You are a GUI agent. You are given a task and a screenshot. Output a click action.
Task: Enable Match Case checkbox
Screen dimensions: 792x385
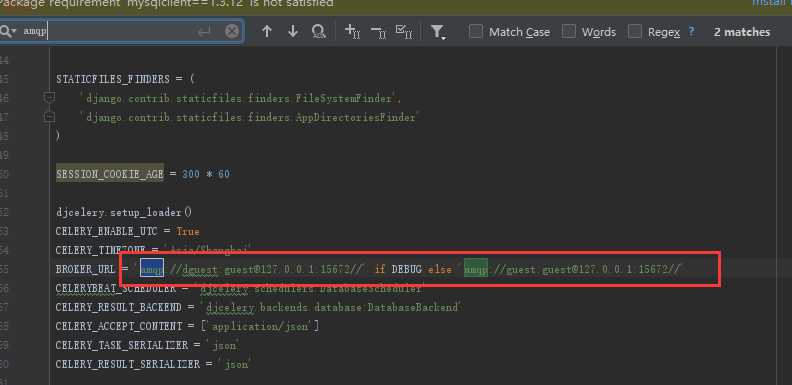coord(476,31)
